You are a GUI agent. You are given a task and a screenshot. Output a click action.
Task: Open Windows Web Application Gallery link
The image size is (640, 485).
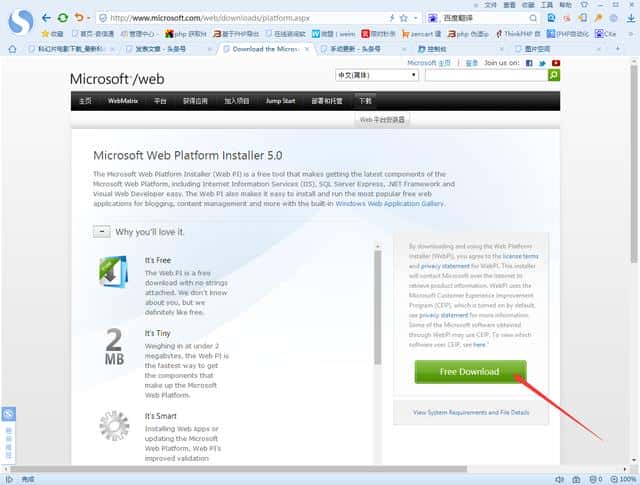point(389,203)
